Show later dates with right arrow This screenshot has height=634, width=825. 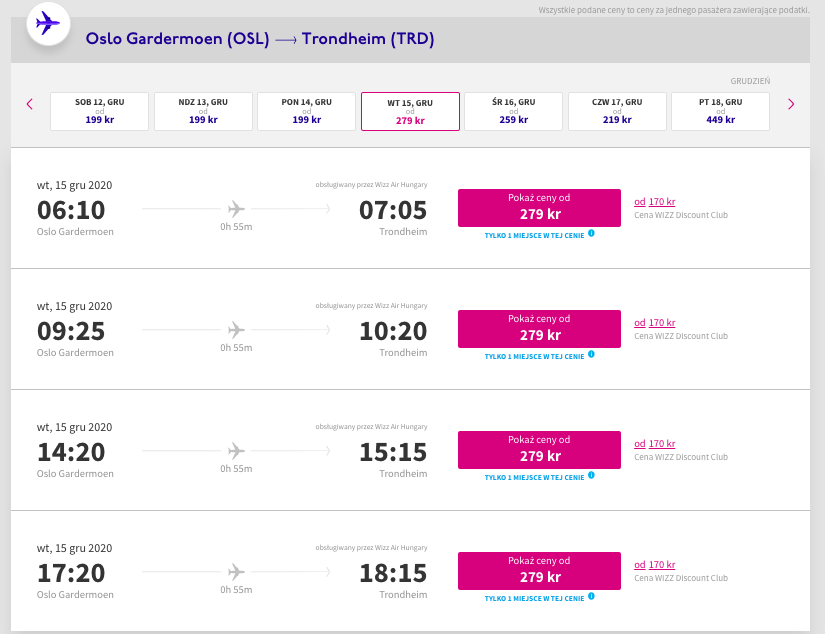pyautogui.click(x=791, y=104)
